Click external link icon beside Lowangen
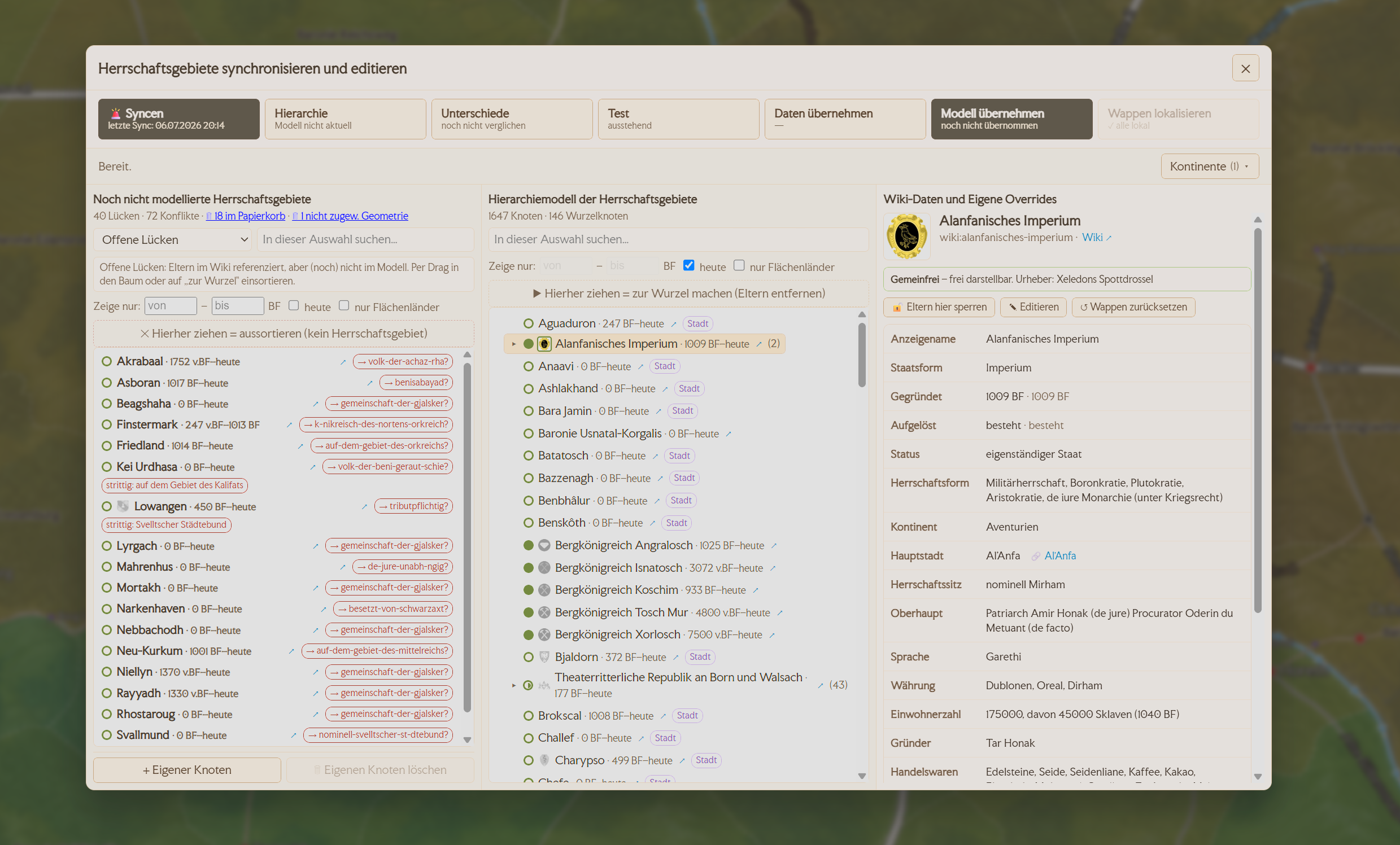Screen dimensions: 1400x845 [x=364, y=506]
